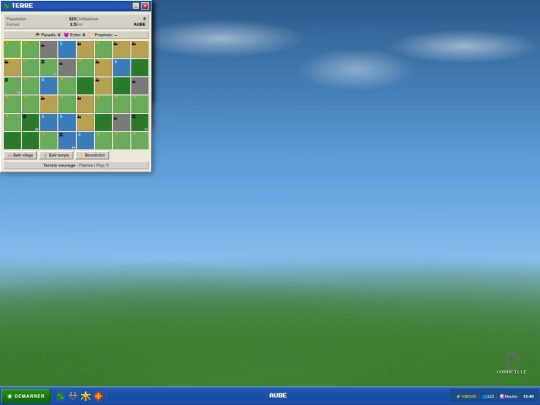Click the lightning energy counter in the tray

(466, 396)
